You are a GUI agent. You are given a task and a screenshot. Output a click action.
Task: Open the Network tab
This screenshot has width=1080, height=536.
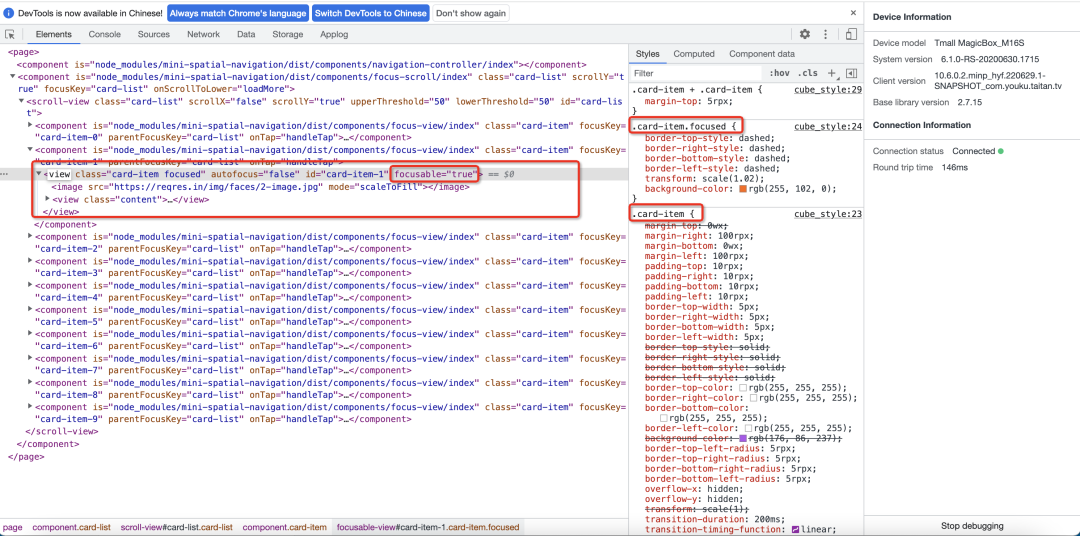coord(204,34)
